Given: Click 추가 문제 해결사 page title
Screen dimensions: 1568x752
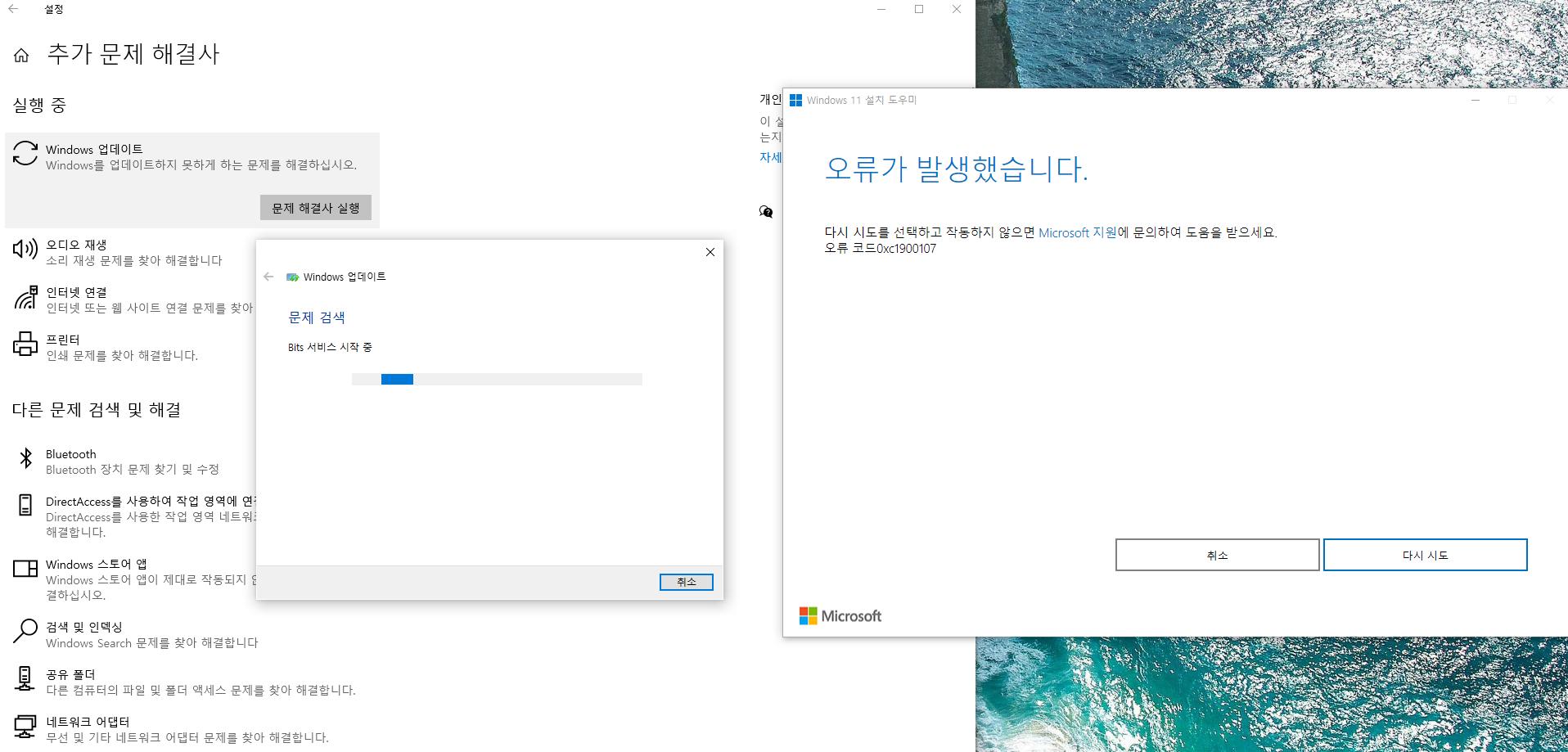Looking at the screenshot, I should point(133,54).
